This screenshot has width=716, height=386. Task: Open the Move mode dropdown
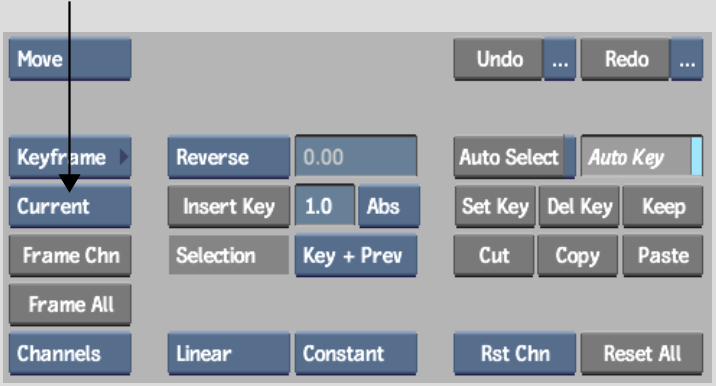70,59
